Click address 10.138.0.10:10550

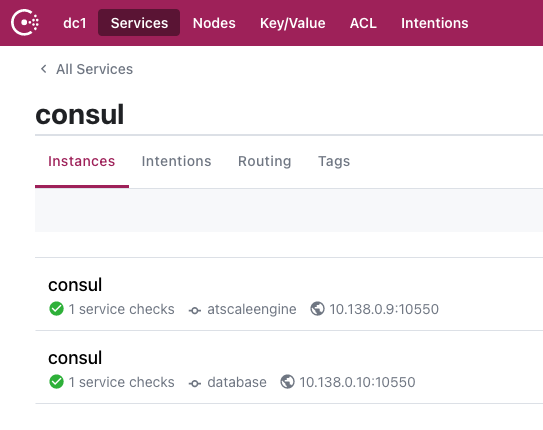click(357, 382)
